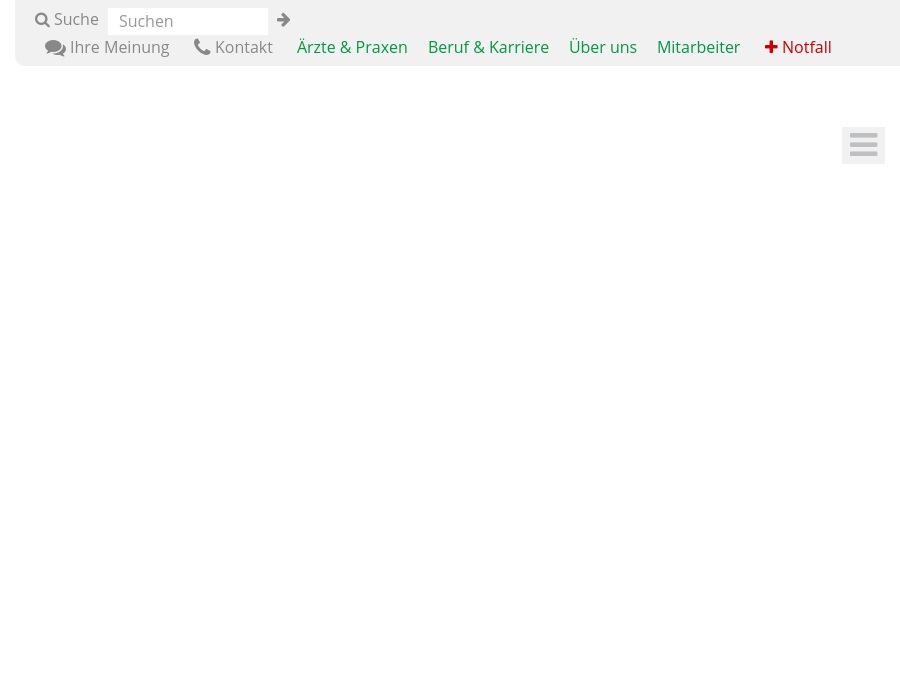View the about us page
The height and width of the screenshot is (700, 900).
(x=602, y=47)
